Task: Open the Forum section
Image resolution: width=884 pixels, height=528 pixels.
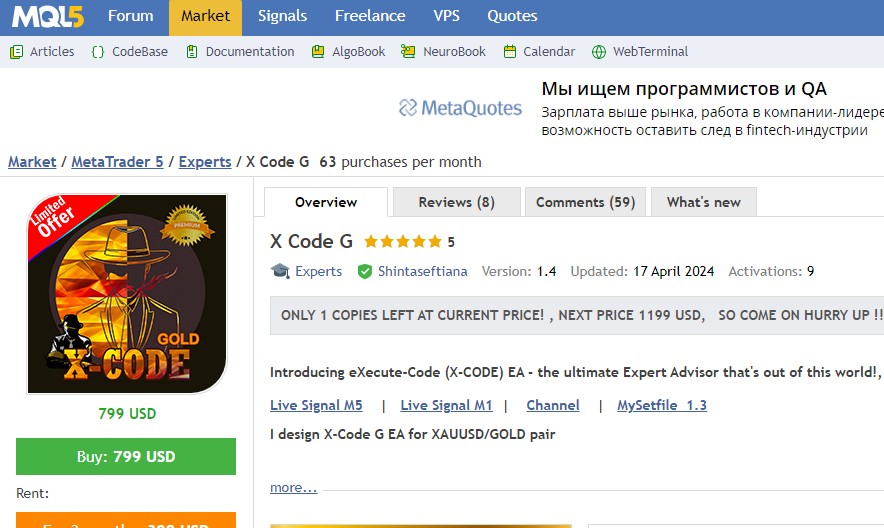Action: point(130,16)
